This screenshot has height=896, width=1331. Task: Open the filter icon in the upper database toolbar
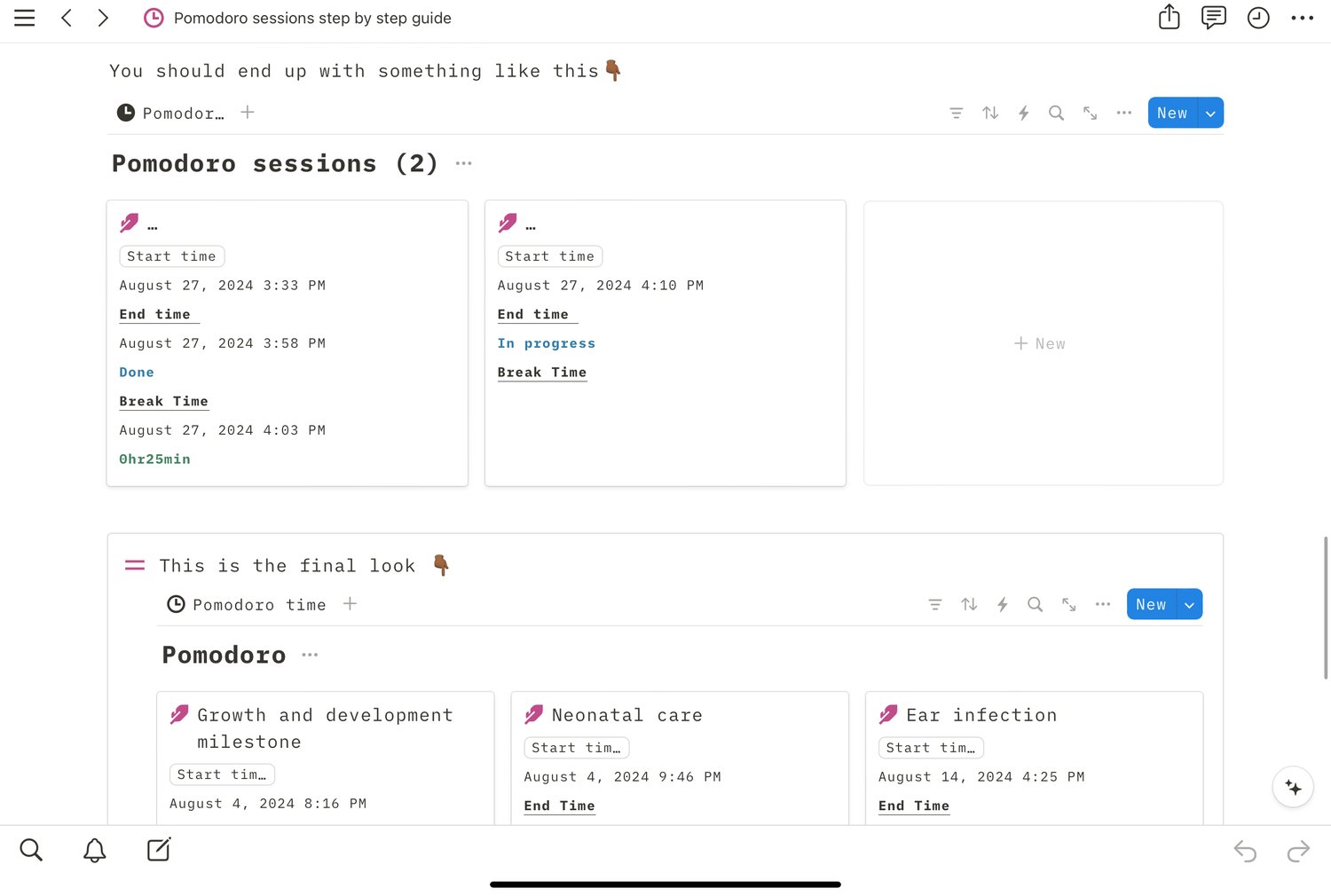[x=956, y=114]
